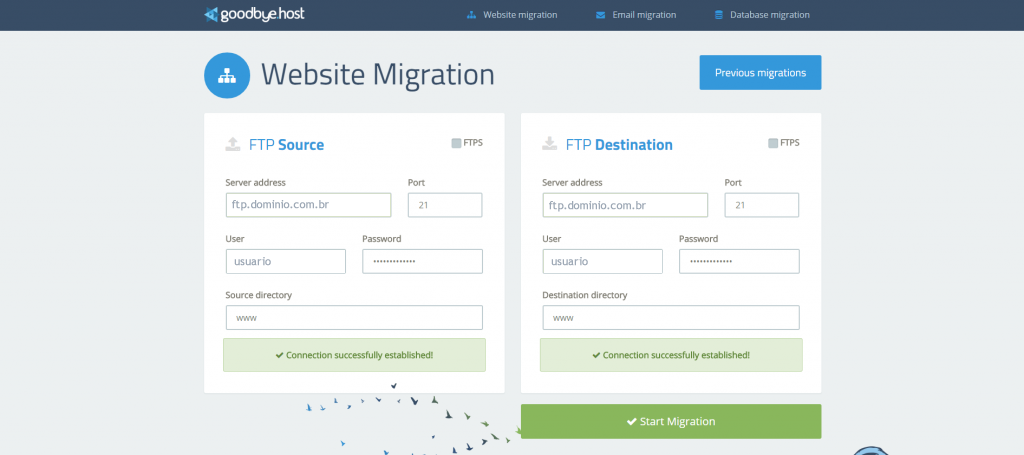Screen dimensions: 1024x455
Task: Focus the Destination Server address field
Action: tap(625, 205)
